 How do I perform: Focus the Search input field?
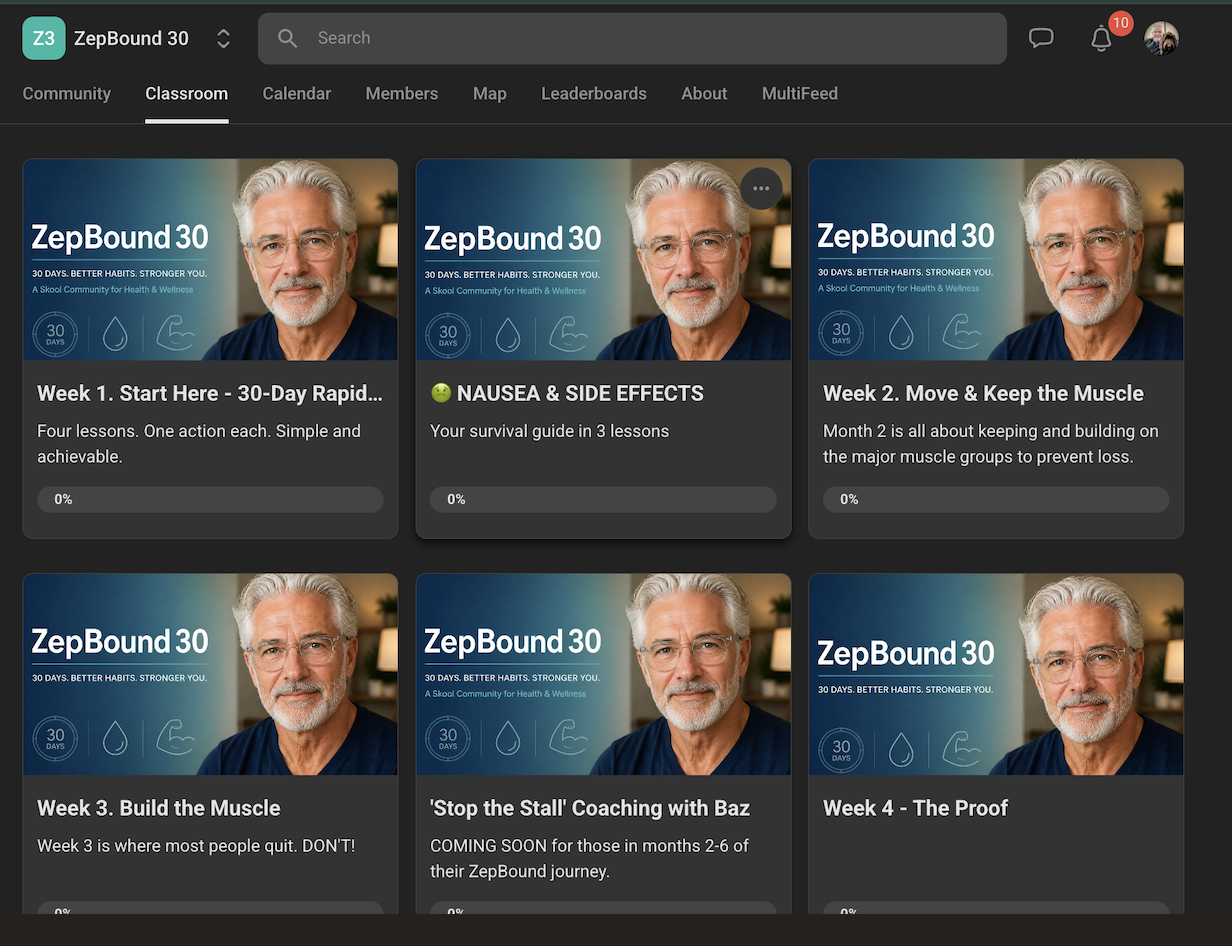tap(632, 38)
